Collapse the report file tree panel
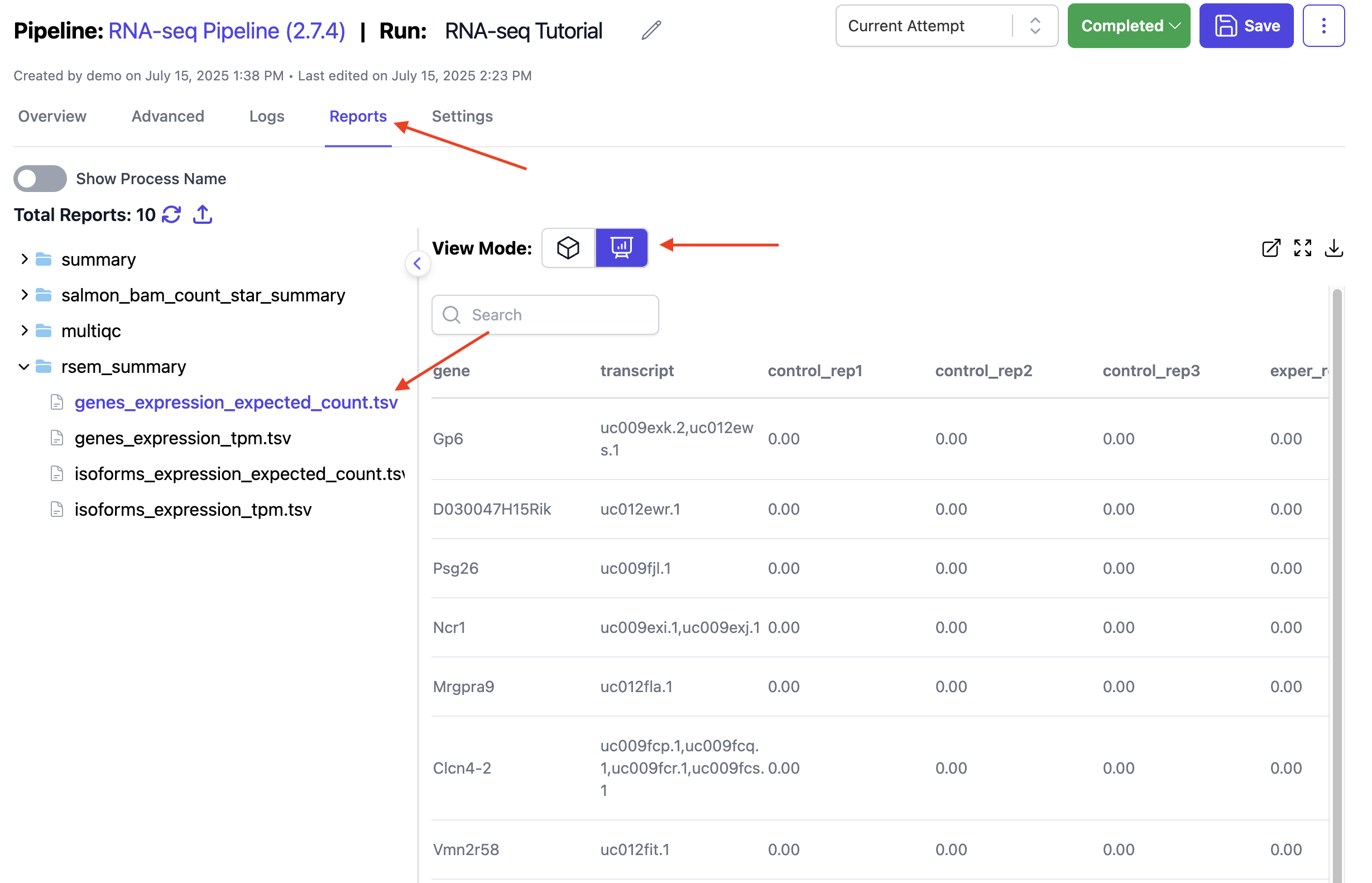Viewport: 1372px width, 883px height. pos(418,264)
